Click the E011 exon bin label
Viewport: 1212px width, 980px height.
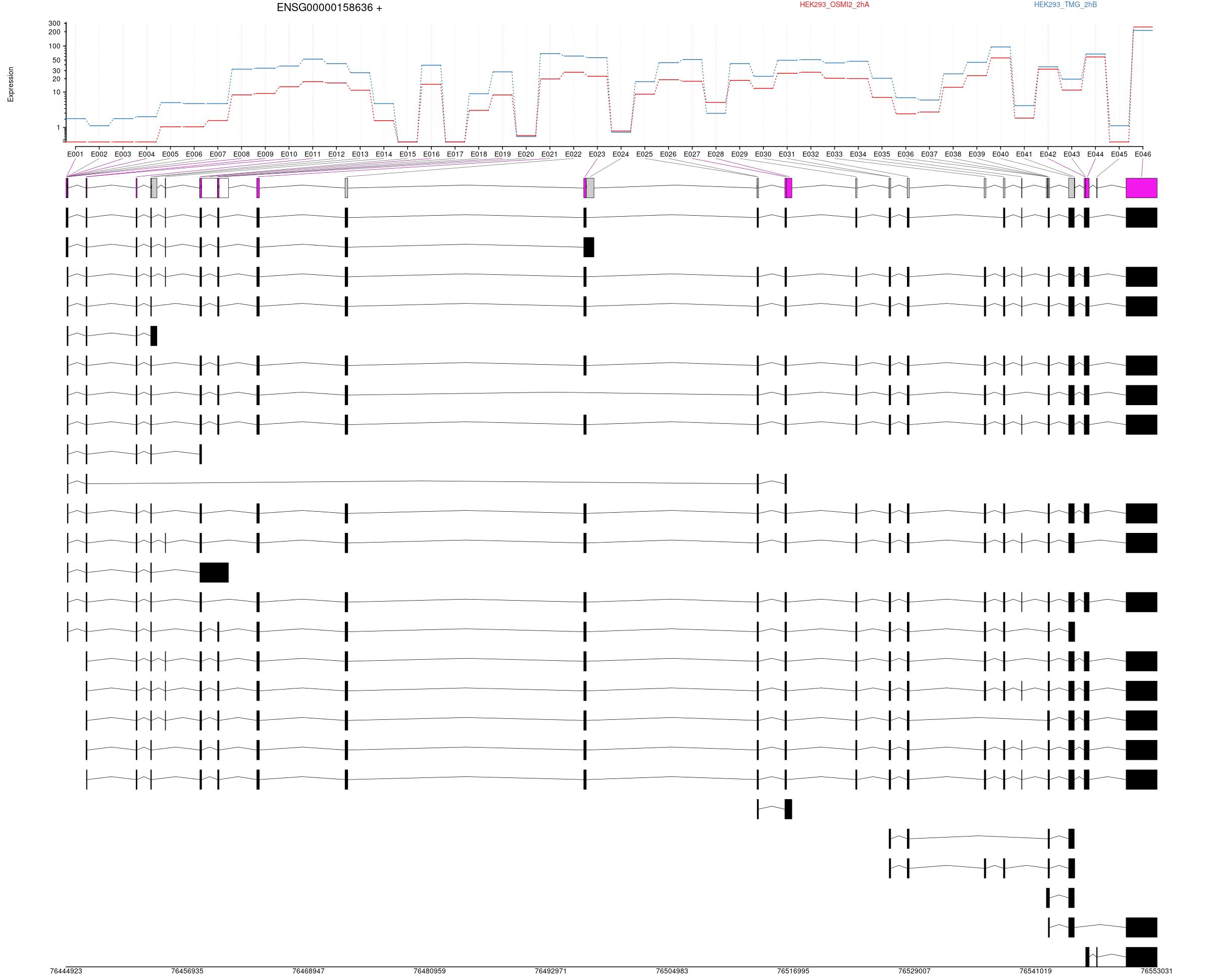tap(313, 154)
